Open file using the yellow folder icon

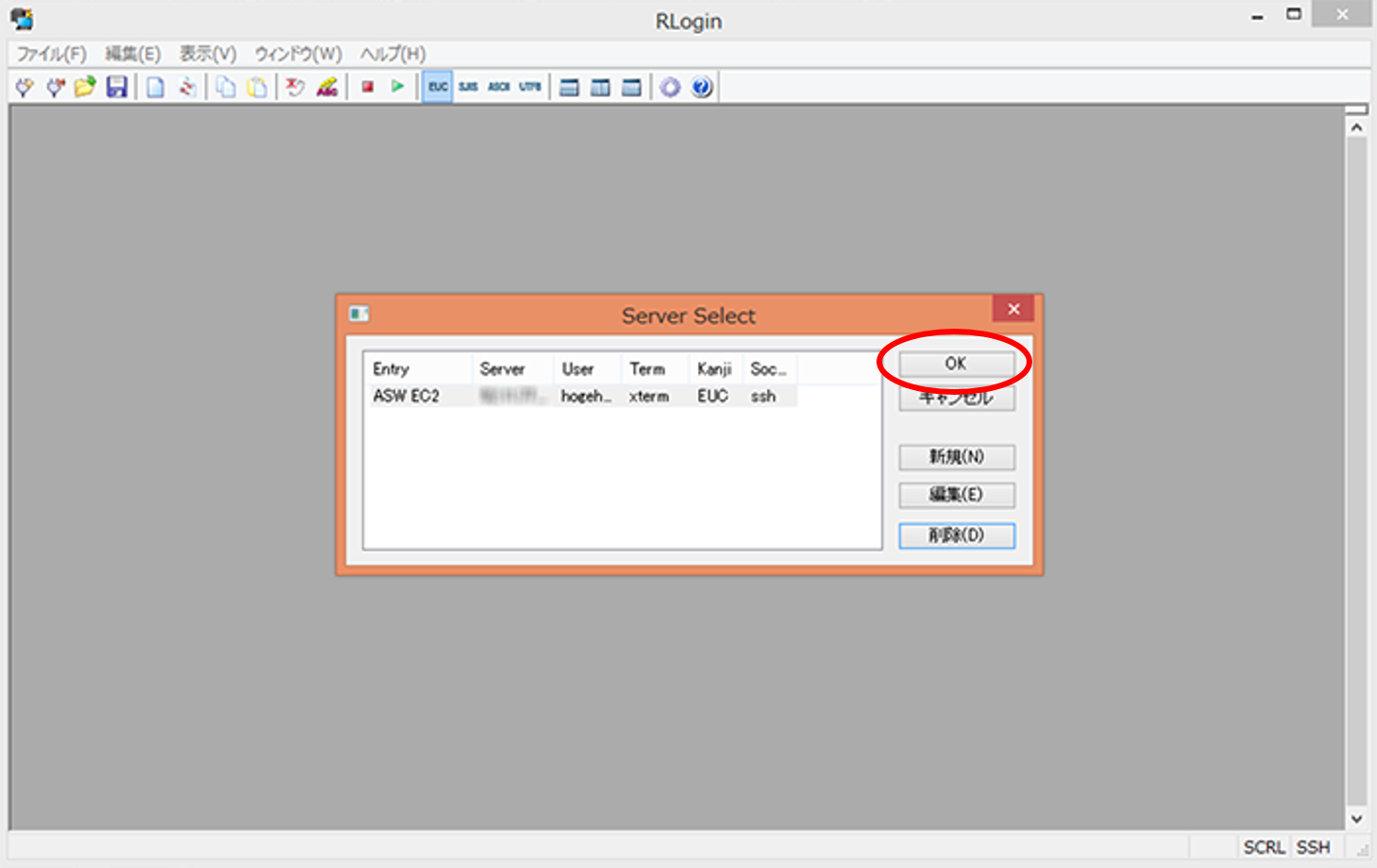[x=85, y=88]
